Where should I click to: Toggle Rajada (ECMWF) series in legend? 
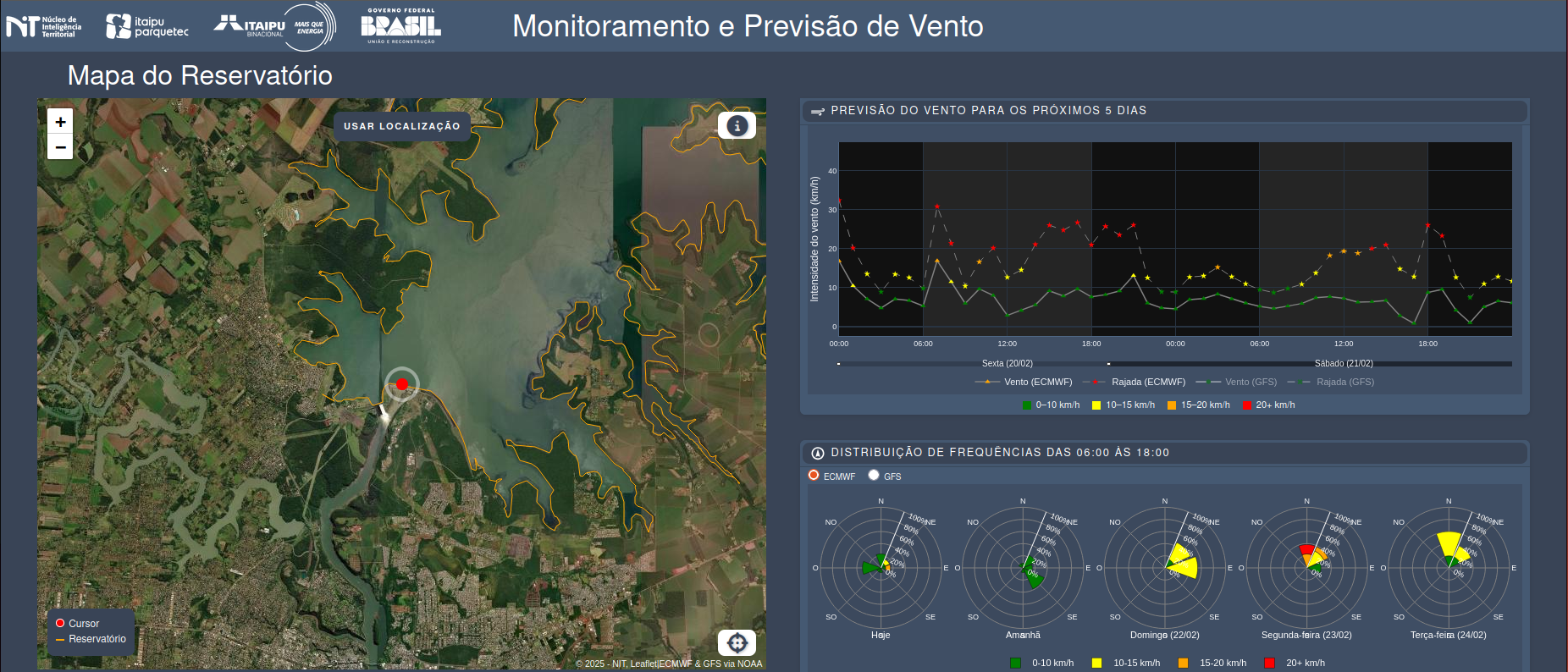tap(1138, 382)
